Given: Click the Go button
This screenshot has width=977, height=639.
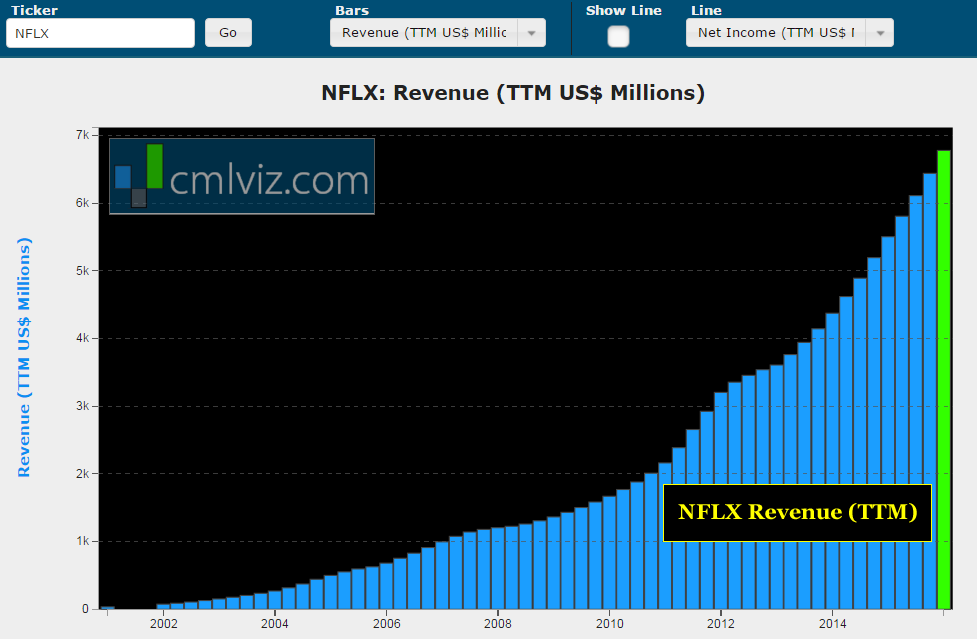Looking at the screenshot, I should 228,33.
